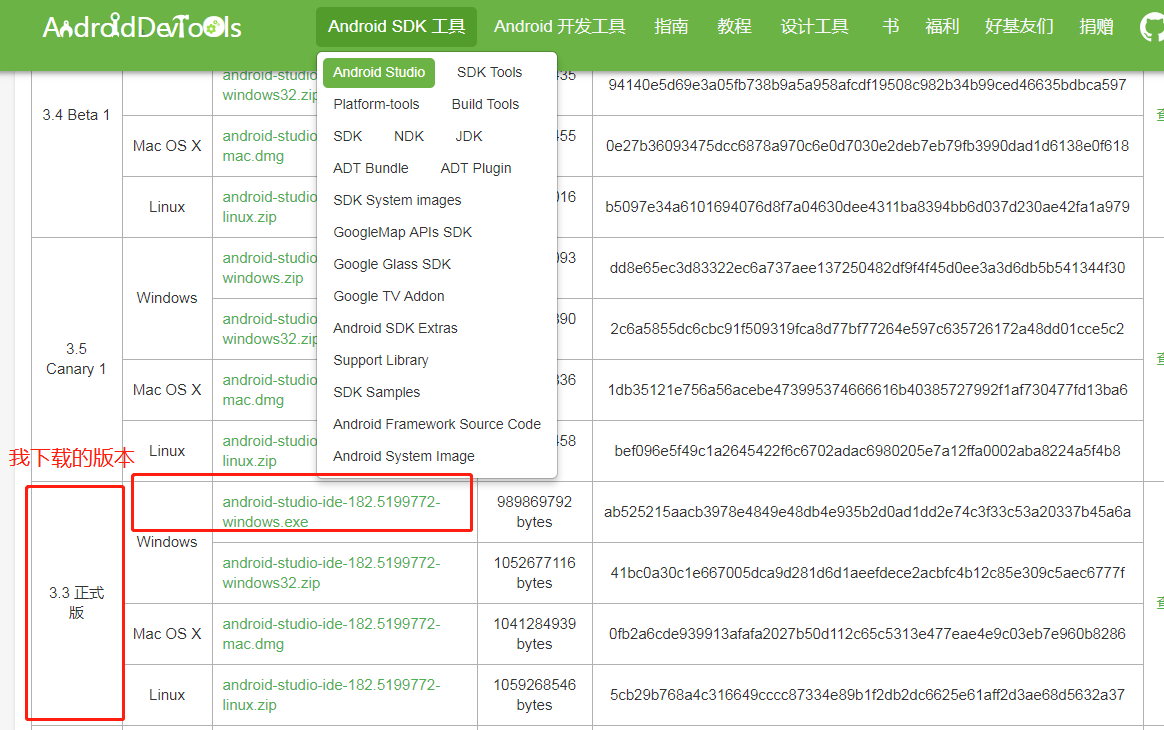Select the SDK menu entry
Screen dimensions: 1164x730
pyautogui.click(x=347, y=136)
